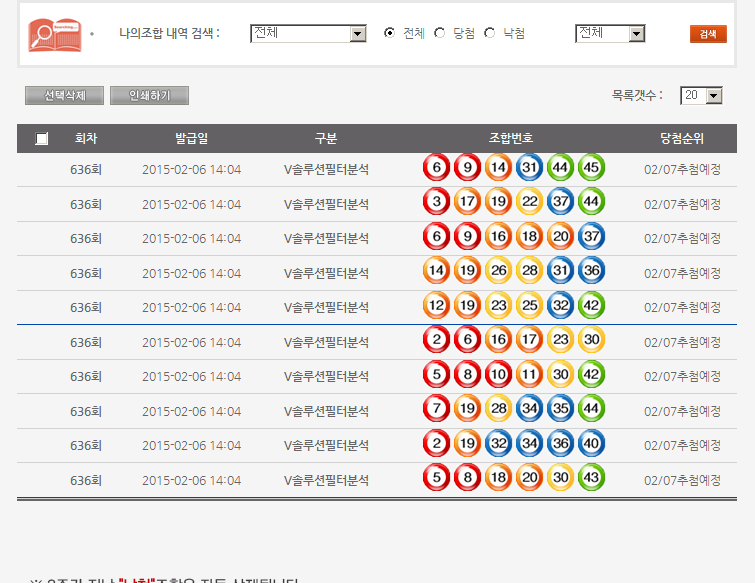Select the 당첨 radio button

click(440, 34)
